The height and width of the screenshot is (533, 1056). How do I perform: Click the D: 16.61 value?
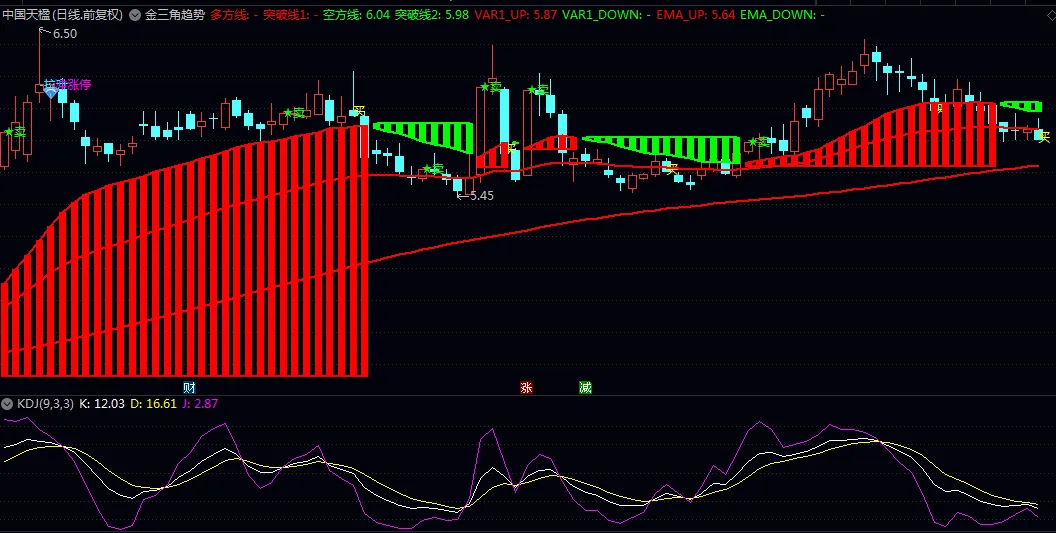153,404
